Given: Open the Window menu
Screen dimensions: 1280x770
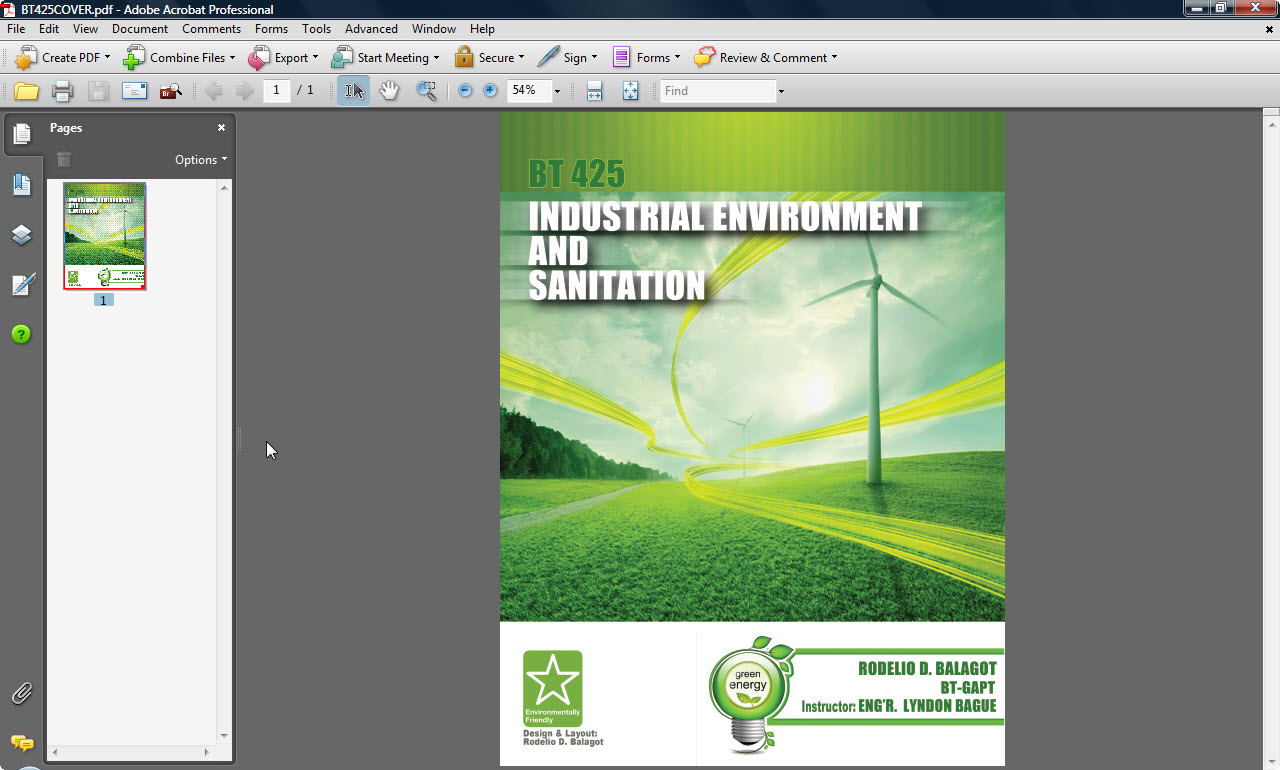Looking at the screenshot, I should [x=434, y=29].
